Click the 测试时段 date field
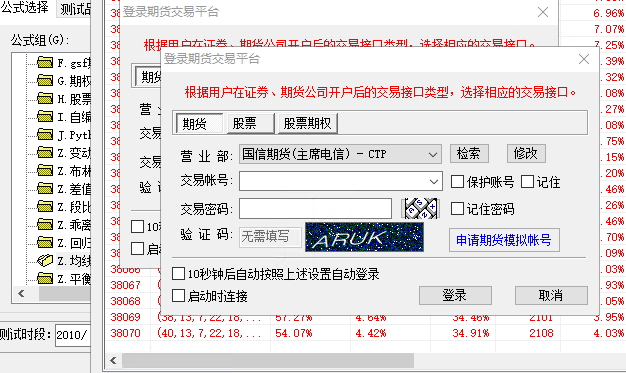Image resolution: width=626 pixels, height=373 pixels. (x=73, y=335)
